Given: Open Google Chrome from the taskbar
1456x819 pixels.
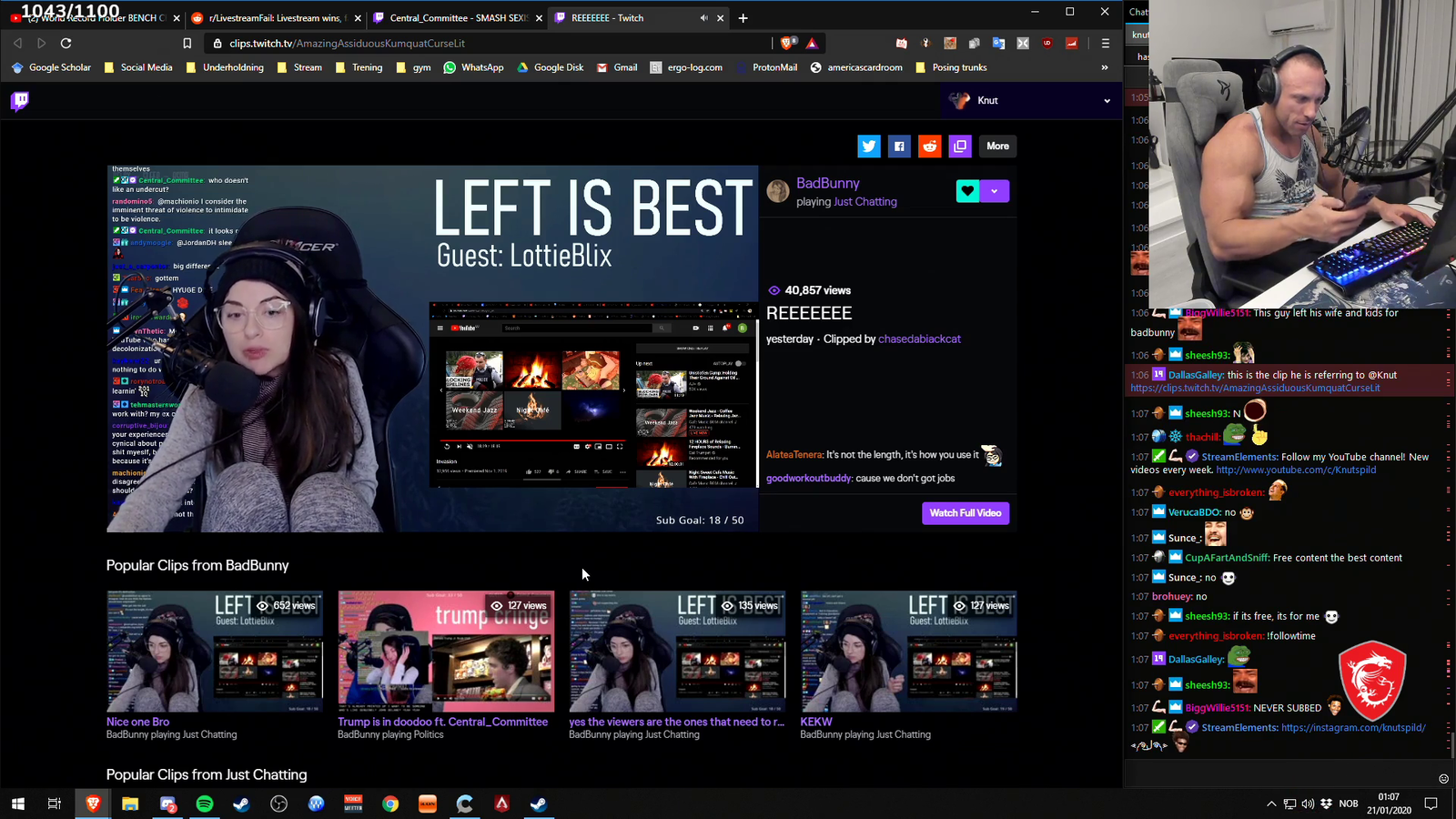Looking at the screenshot, I should tap(390, 804).
